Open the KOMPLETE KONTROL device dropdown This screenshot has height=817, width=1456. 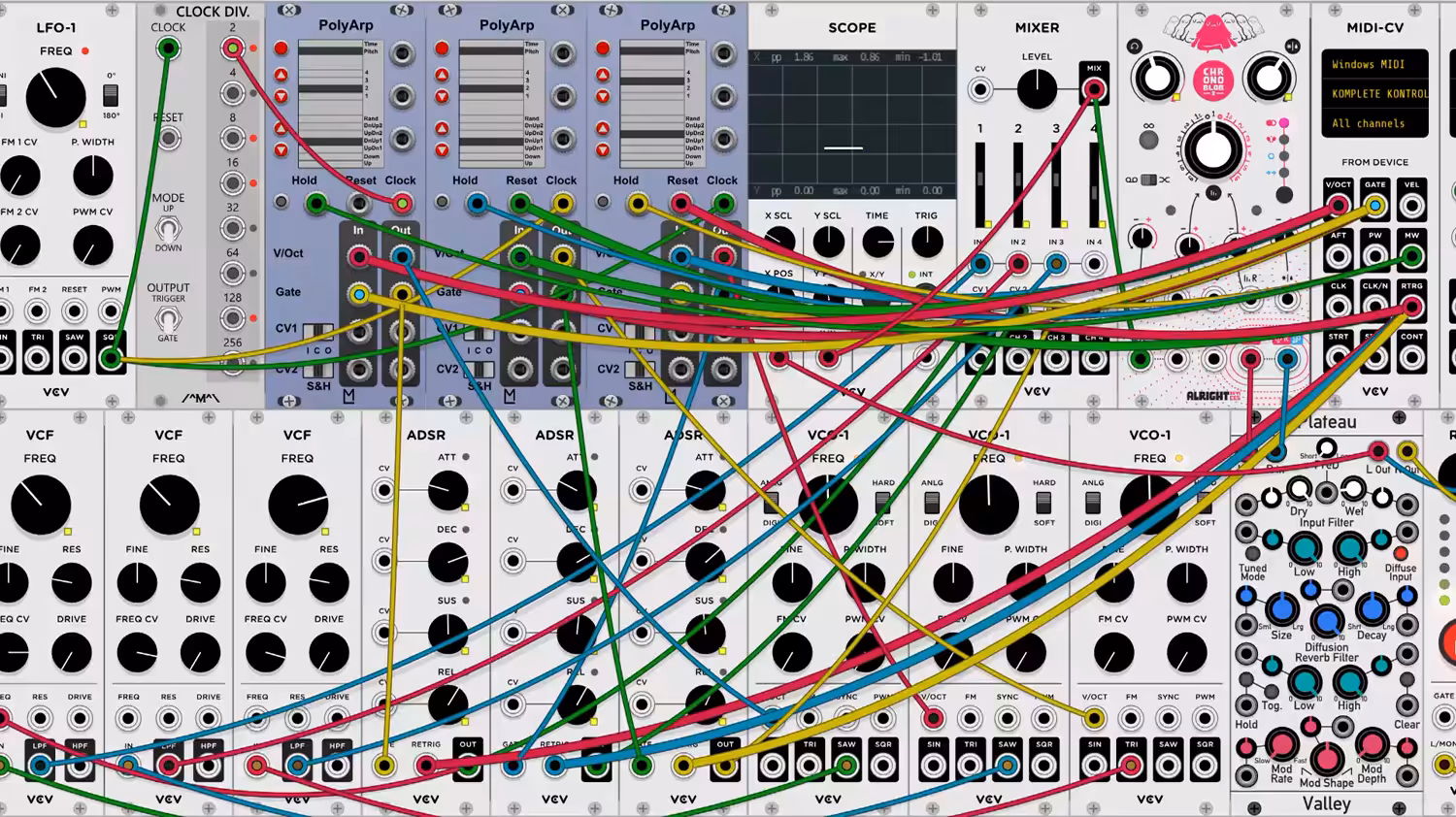[x=1374, y=94]
